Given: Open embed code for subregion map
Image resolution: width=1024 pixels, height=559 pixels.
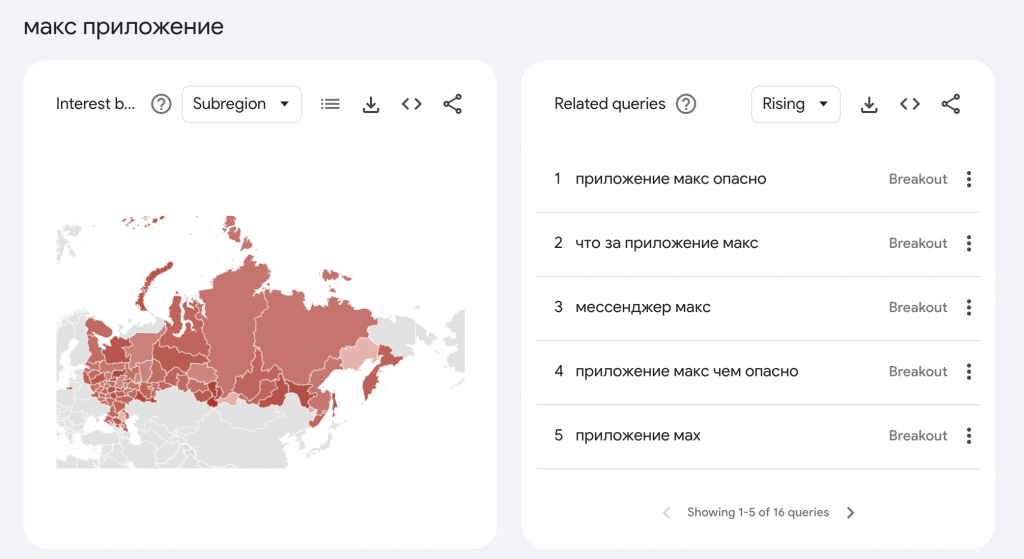Looking at the screenshot, I should pyautogui.click(x=411, y=104).
